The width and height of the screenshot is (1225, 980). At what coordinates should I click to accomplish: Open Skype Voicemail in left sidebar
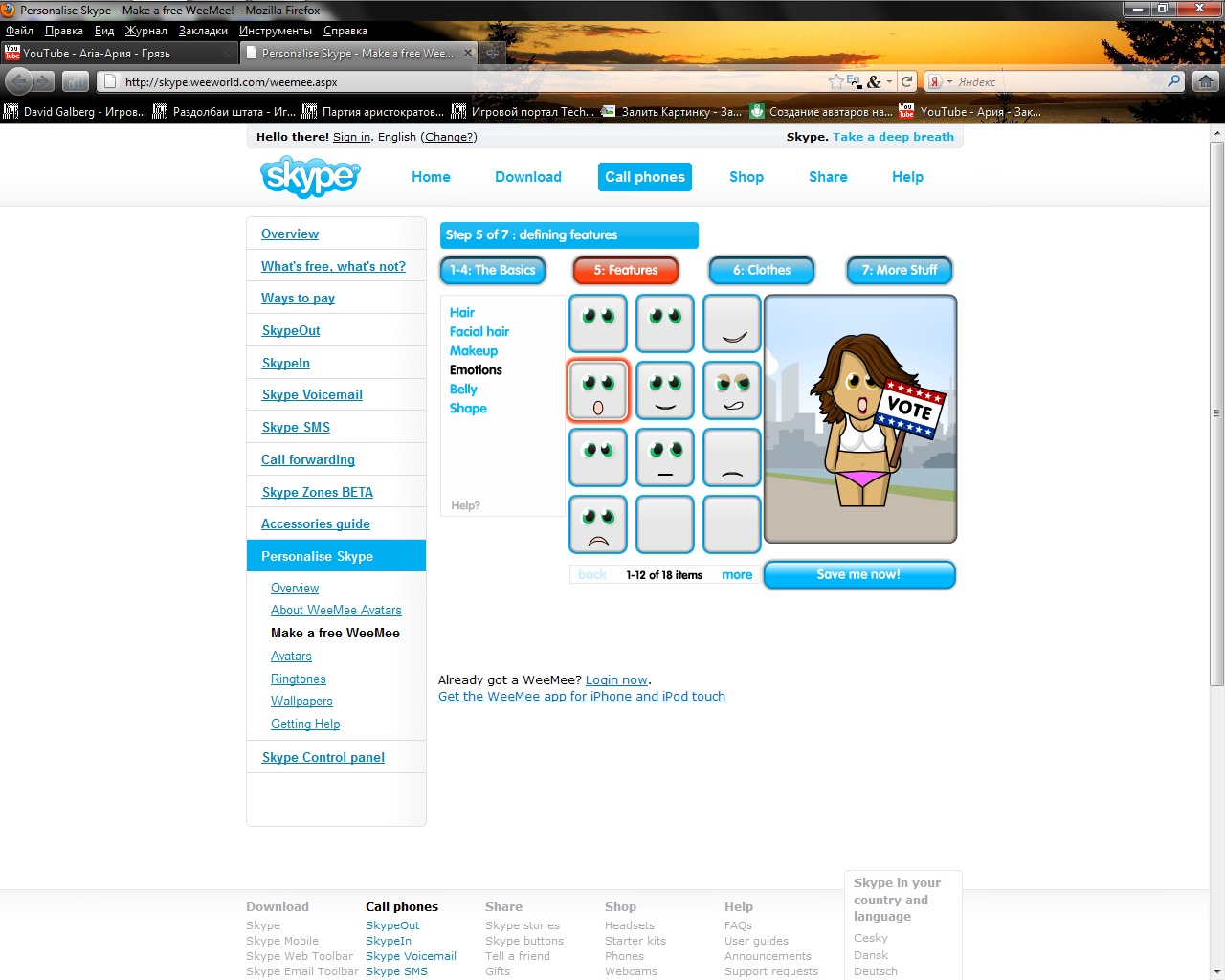(x=312, y=394)
